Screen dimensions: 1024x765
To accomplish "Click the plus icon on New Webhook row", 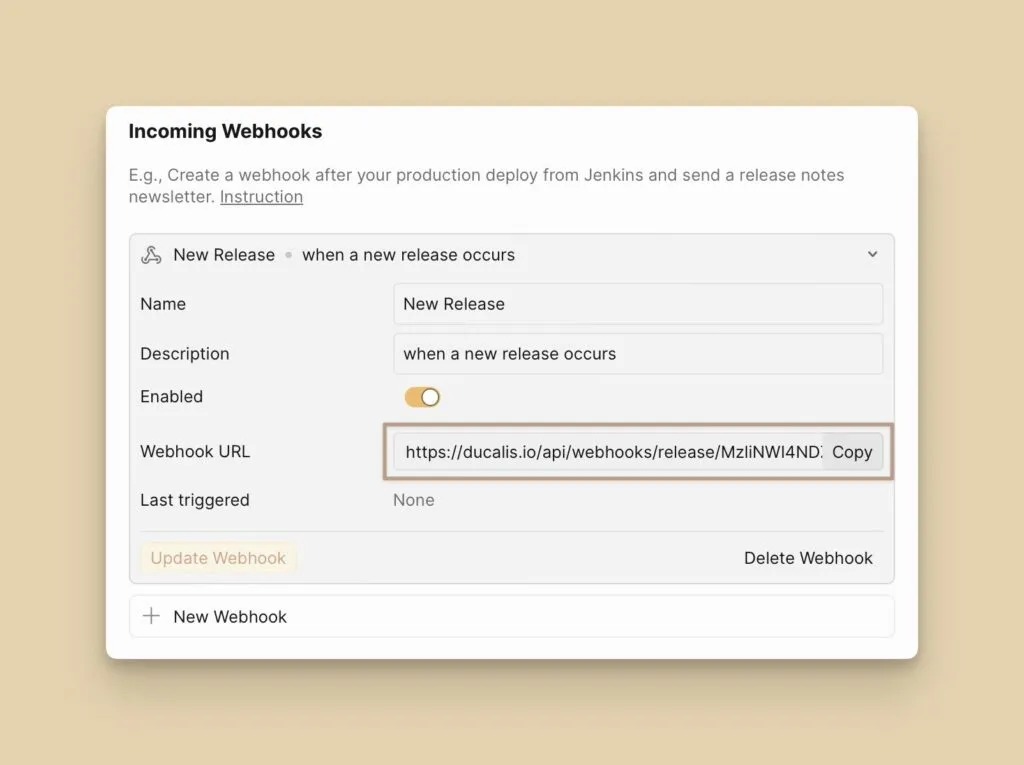I will [x=151, y=616].
